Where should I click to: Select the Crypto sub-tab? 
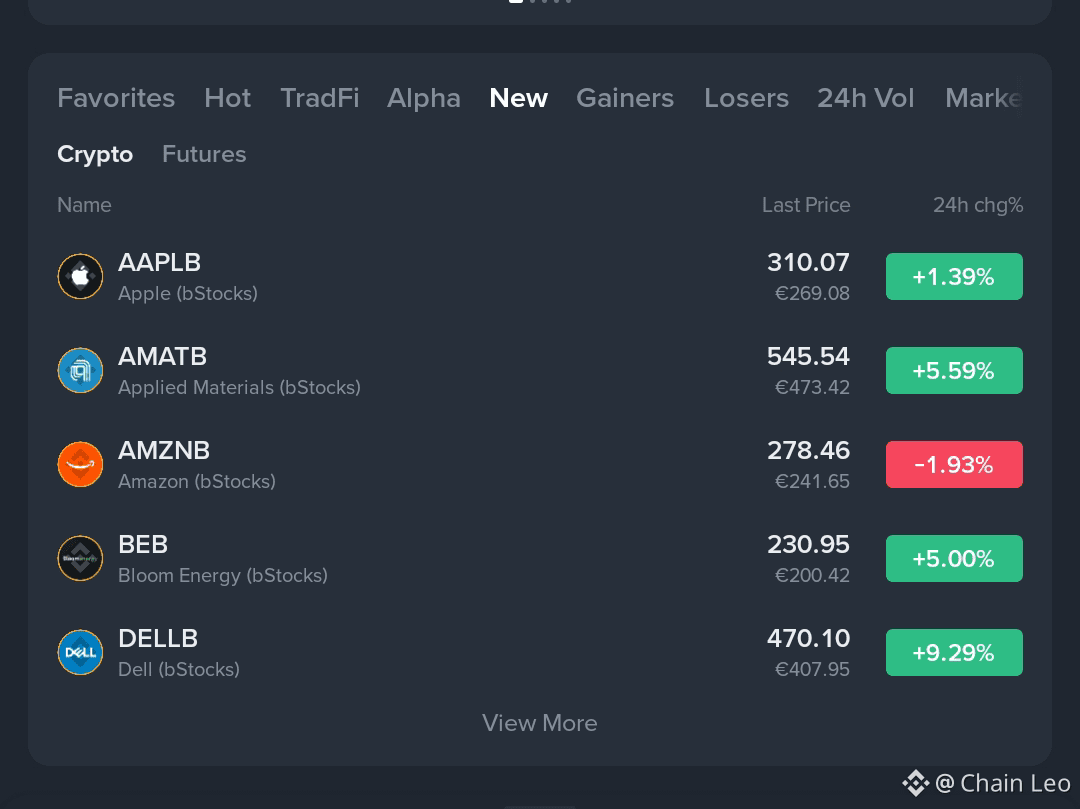pyautogui.click(x=95, y=154)
